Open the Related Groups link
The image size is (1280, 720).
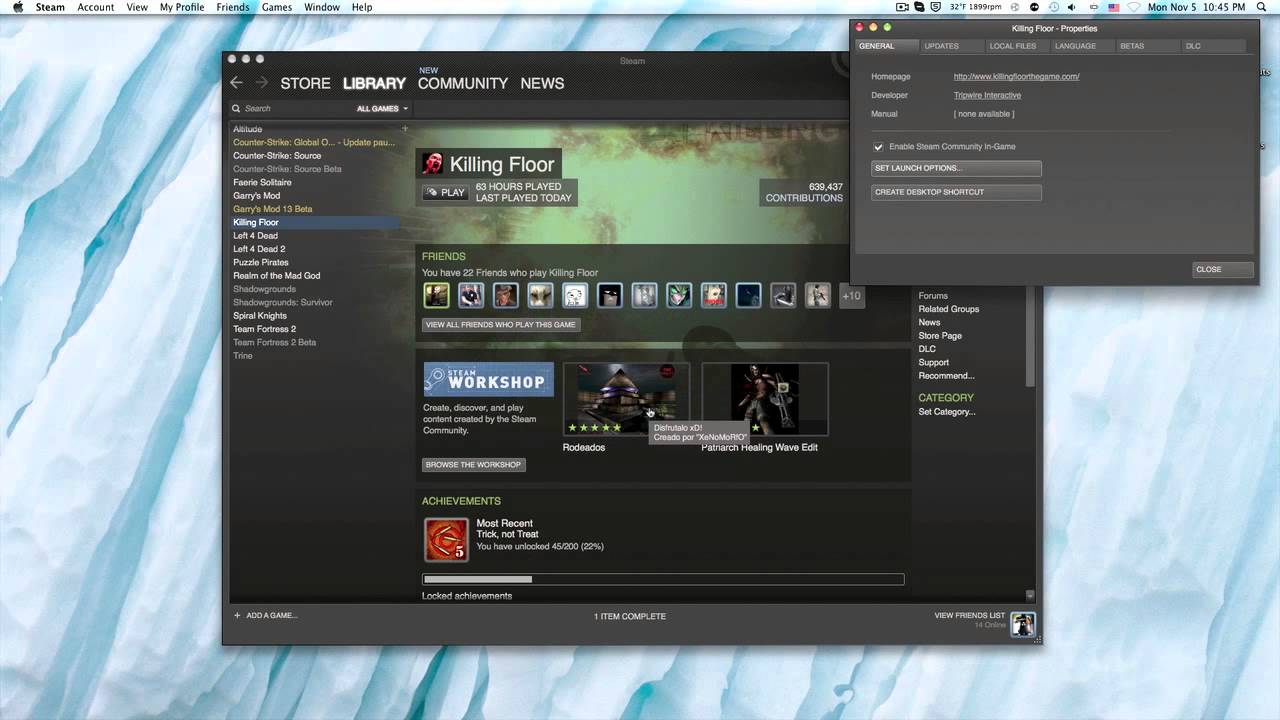pyautogui.click(x=949, y=309)
